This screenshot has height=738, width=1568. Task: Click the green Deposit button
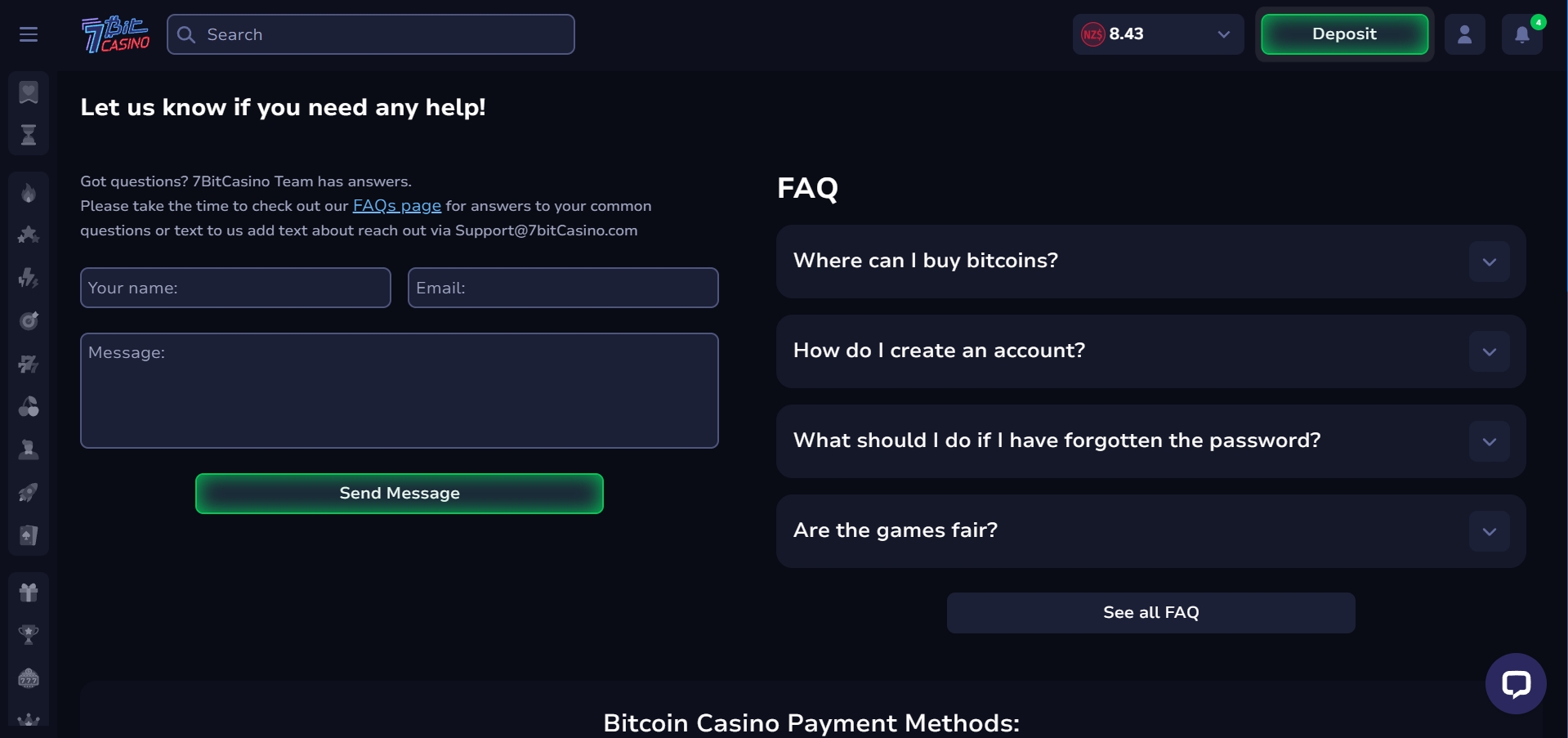1344,34
